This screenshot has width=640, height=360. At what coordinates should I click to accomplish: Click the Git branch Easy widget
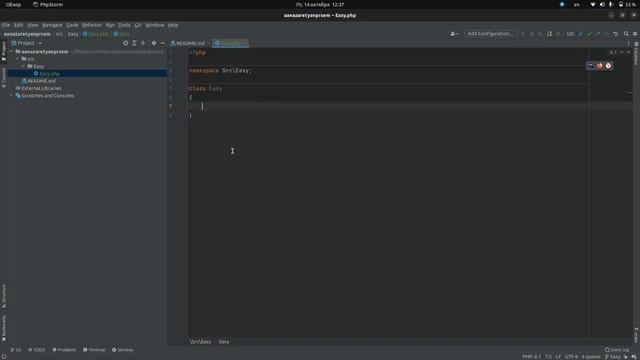coord(613,357)
